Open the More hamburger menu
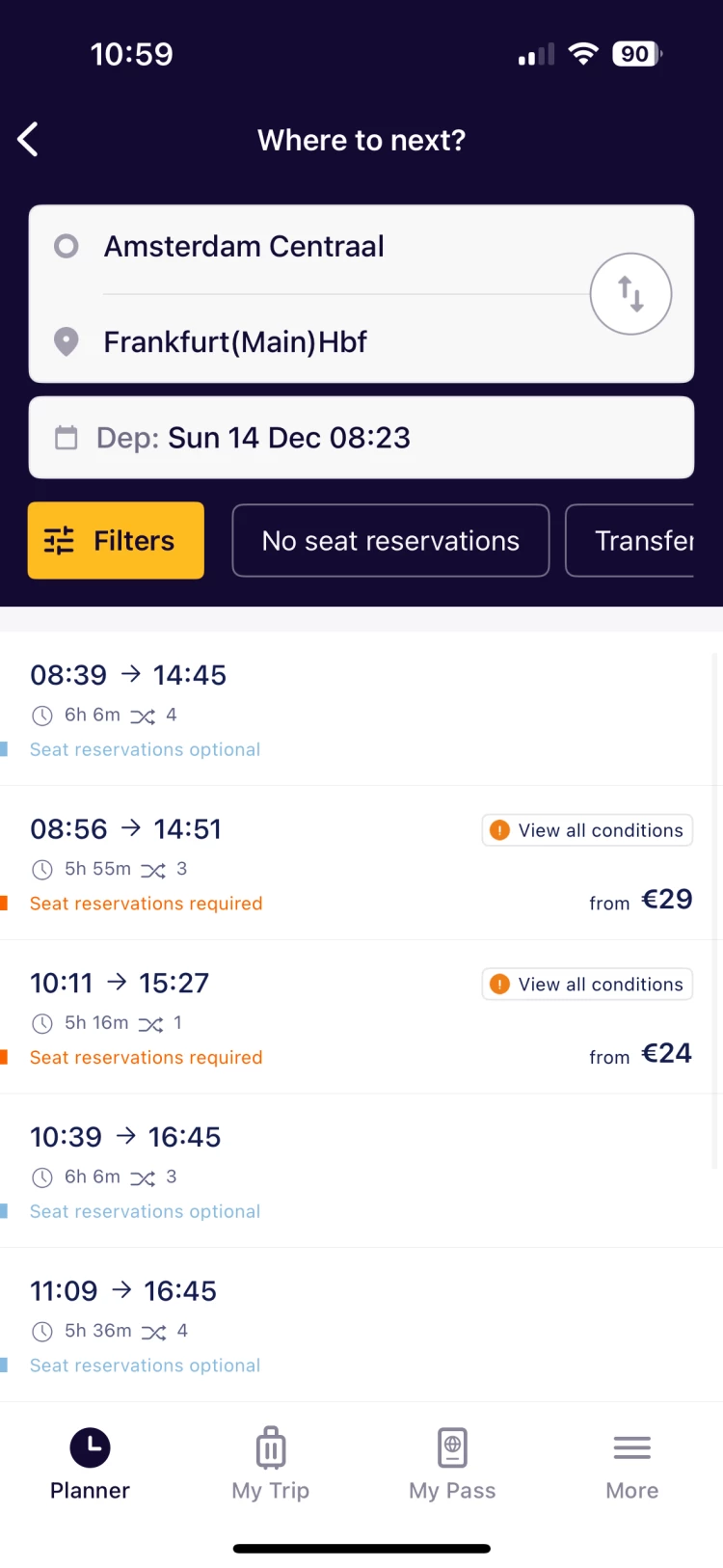Screen dimensions: 723x1568 pos(632,1447)
